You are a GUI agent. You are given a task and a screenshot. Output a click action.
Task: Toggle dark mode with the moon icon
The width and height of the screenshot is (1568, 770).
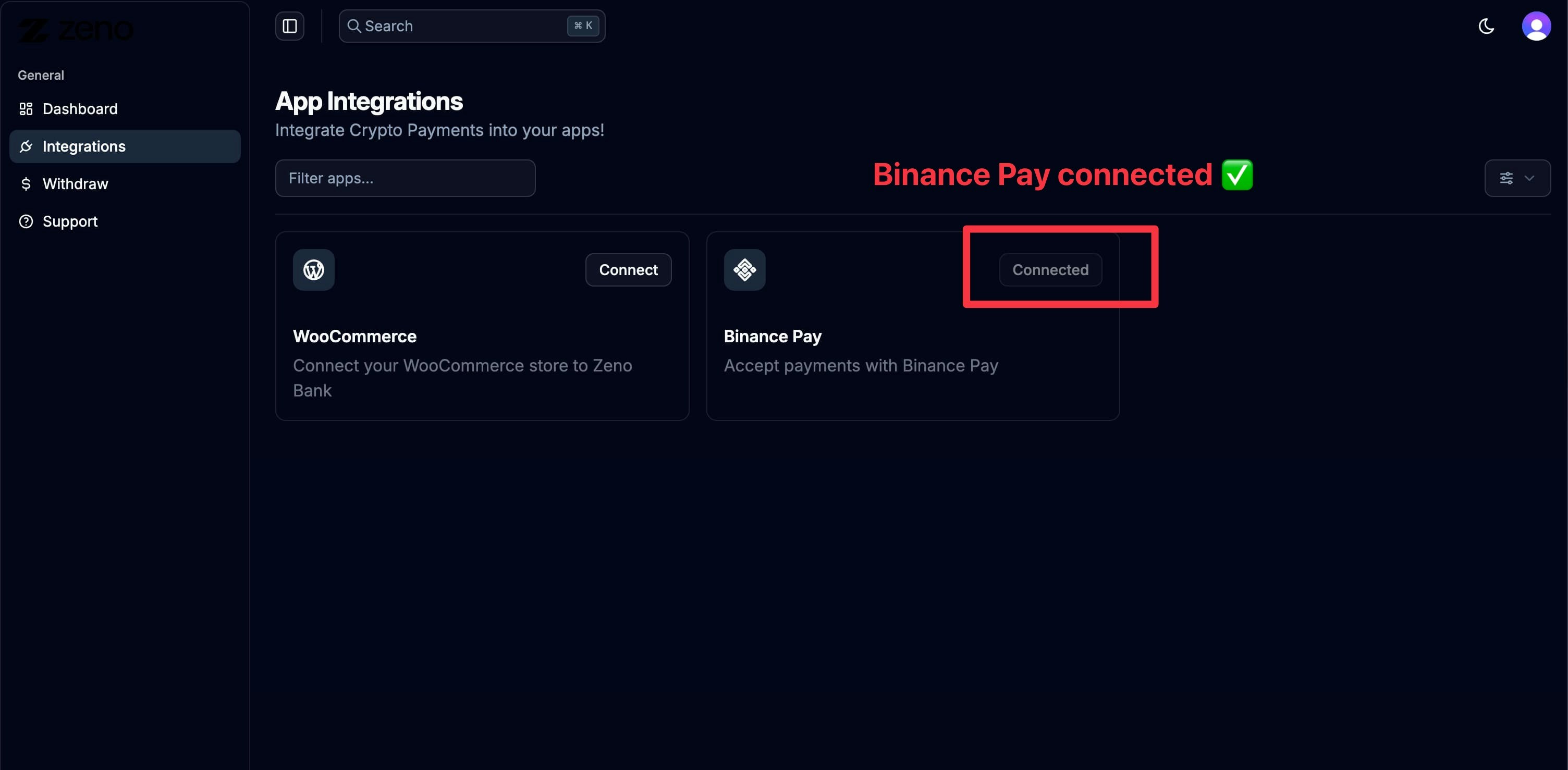(x=1485, y=26)
